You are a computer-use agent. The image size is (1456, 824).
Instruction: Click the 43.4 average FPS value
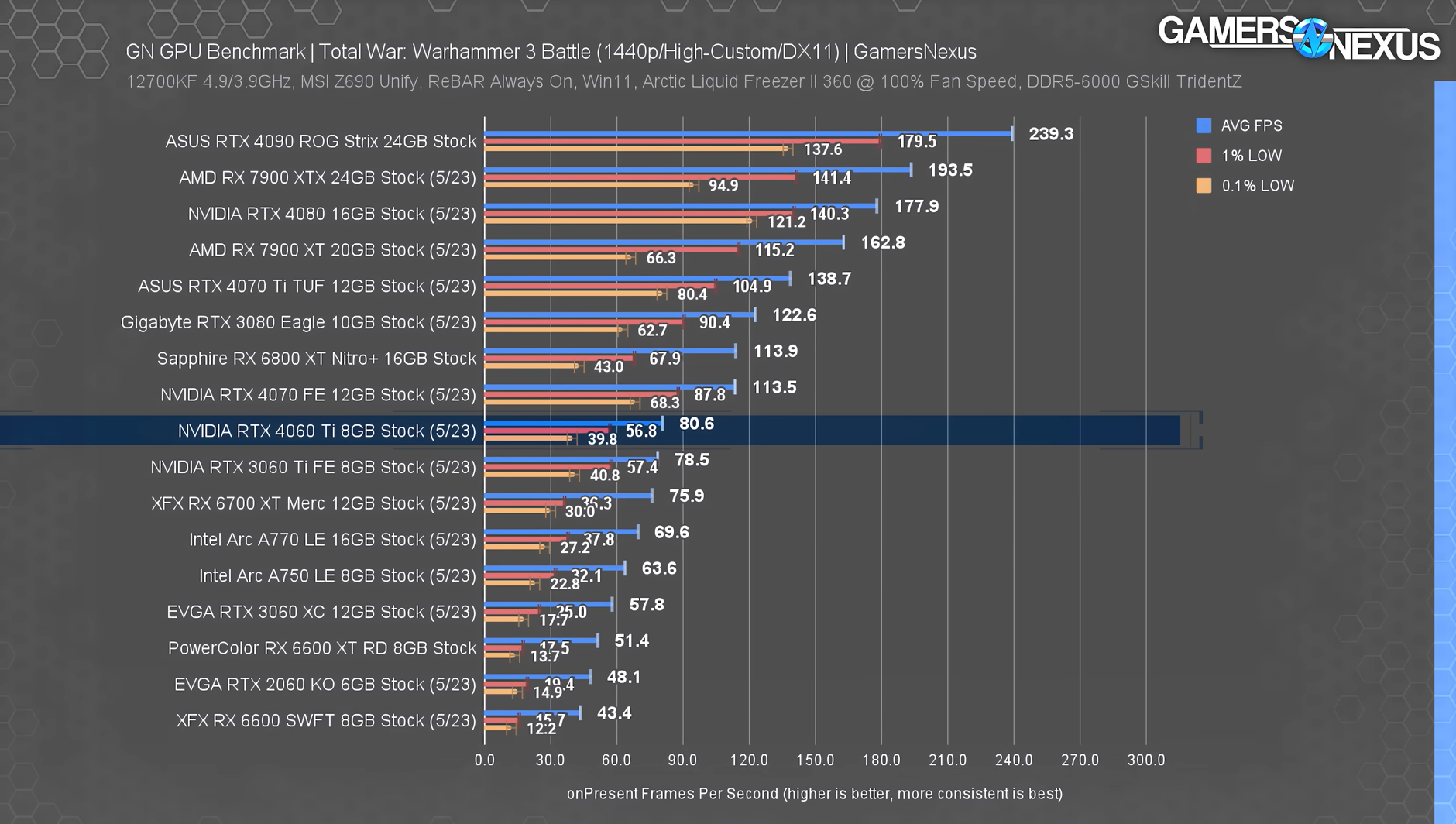614,713
